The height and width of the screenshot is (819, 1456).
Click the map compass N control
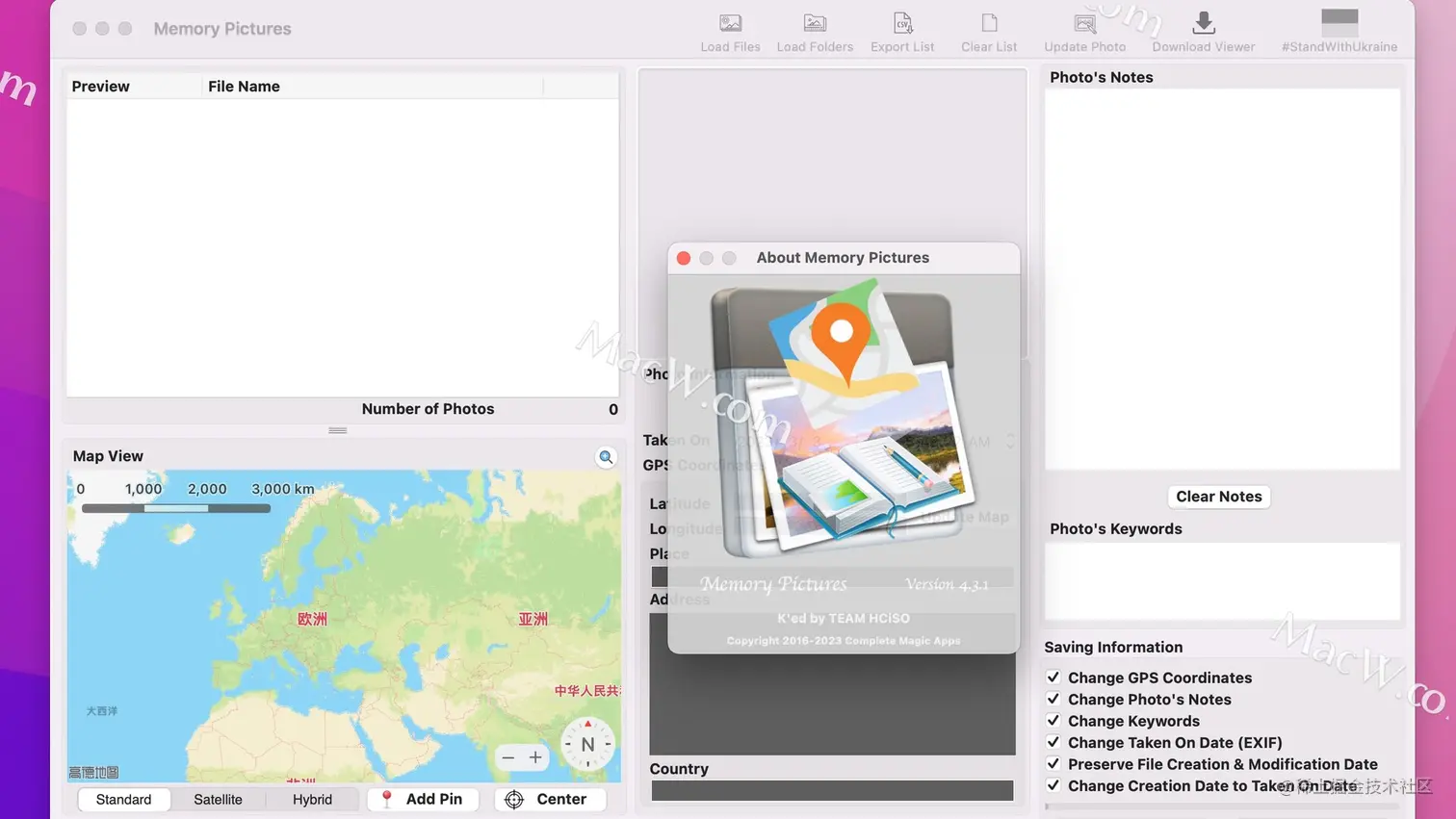(x=587, y=744)
